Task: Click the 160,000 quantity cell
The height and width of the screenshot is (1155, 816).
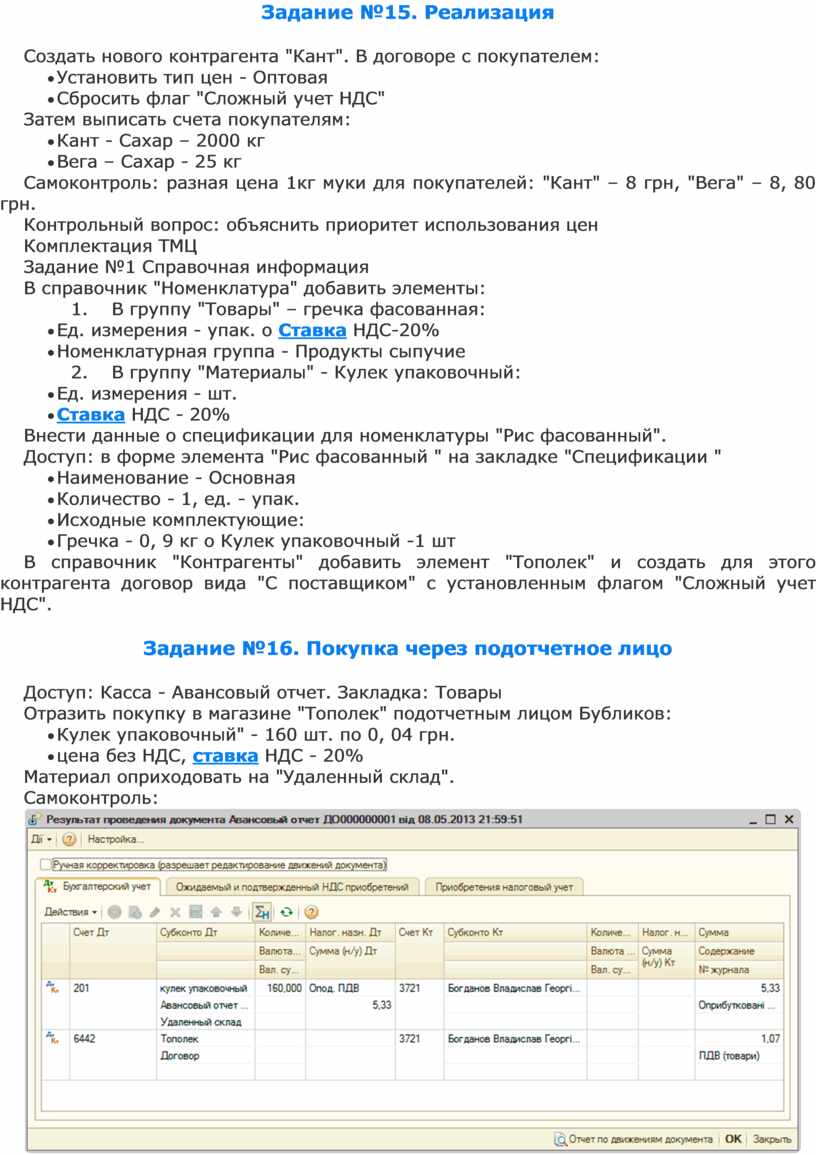Action: tap(280, 988)
